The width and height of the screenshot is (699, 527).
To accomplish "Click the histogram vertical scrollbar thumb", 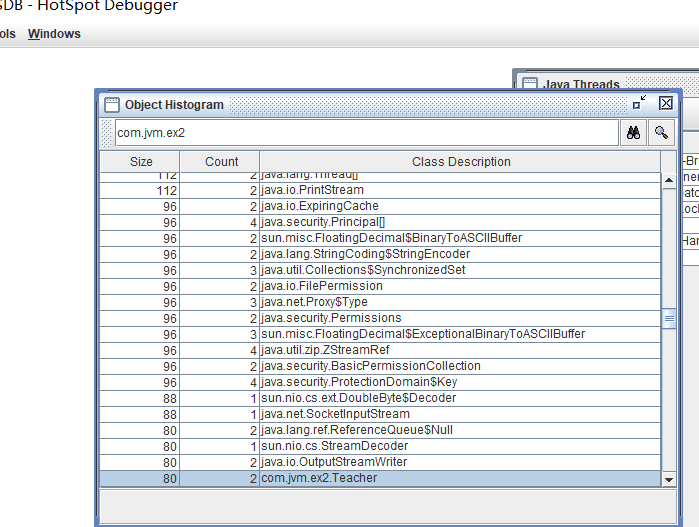I will click(669, 318).
